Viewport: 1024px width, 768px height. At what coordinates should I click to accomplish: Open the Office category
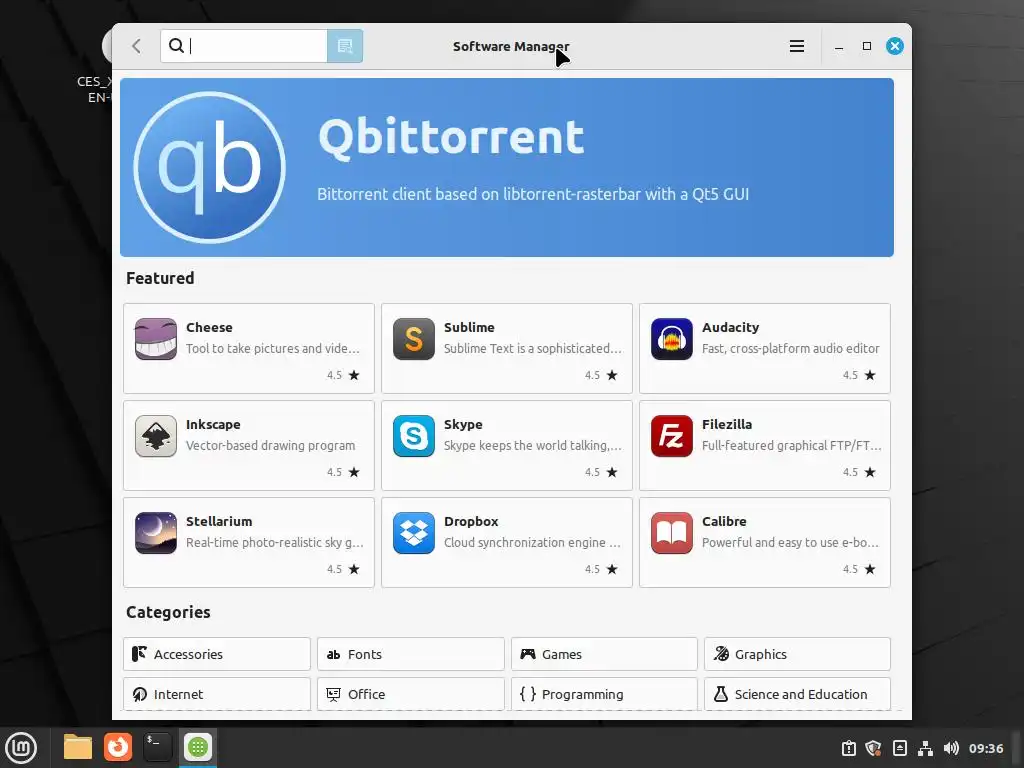point(411,694)
